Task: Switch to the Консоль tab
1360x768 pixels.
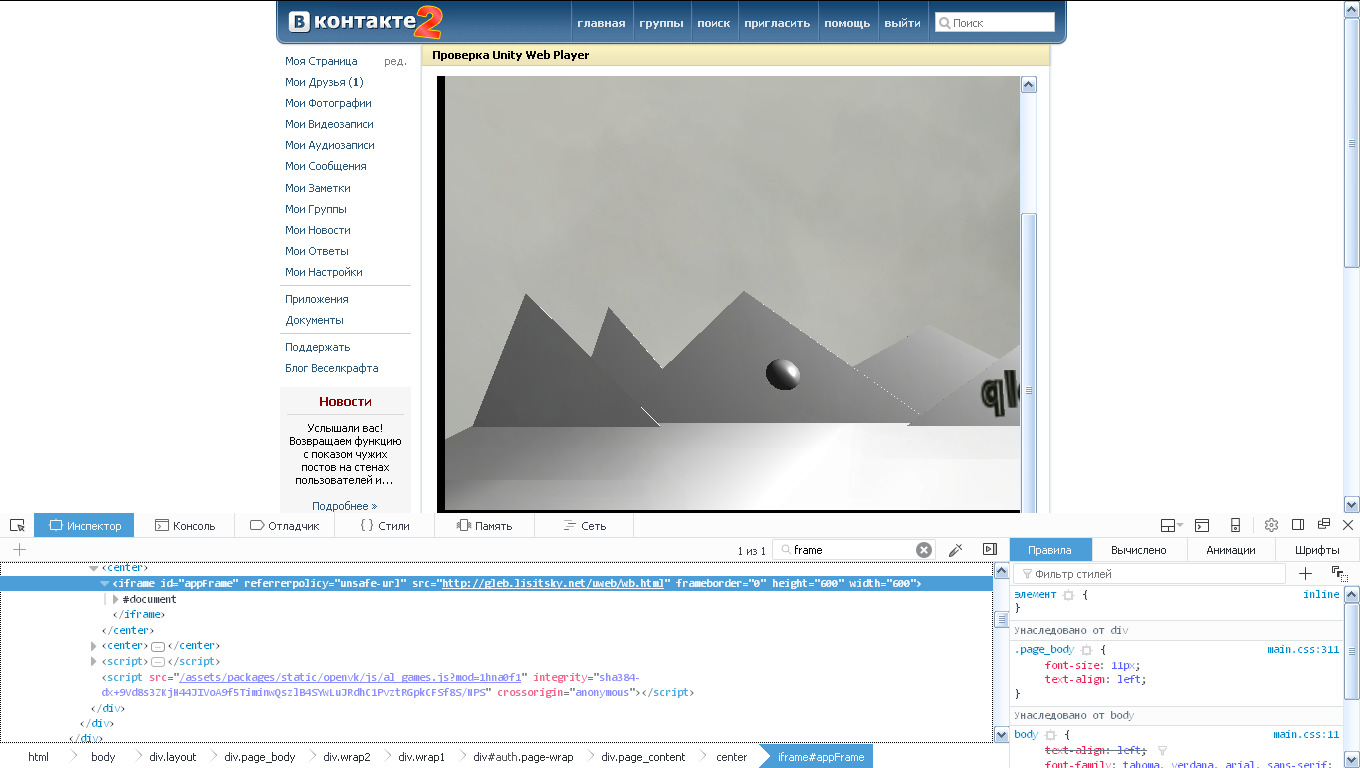Action: coord(184,526)
